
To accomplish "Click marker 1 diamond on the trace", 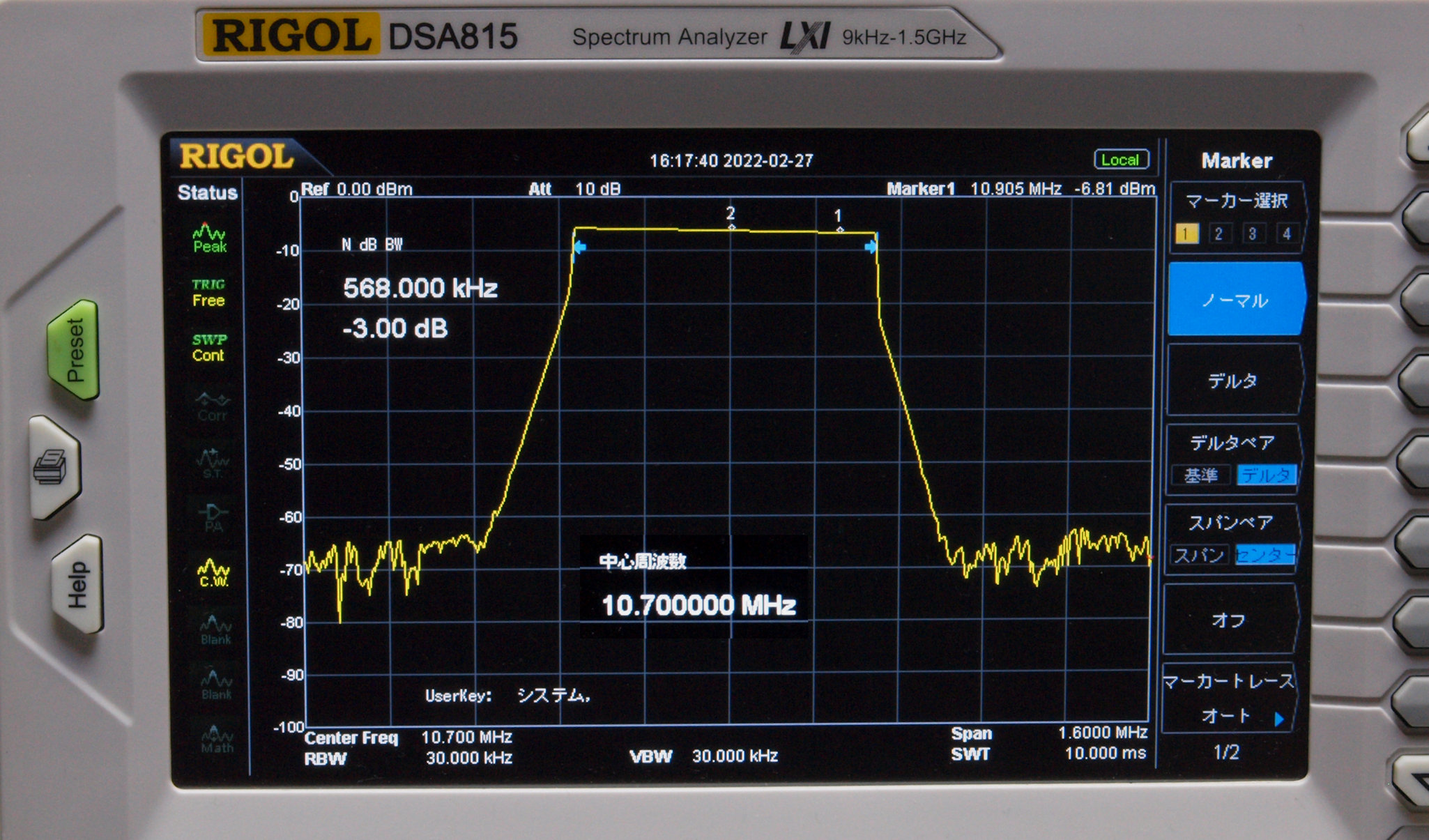I will point(840,229).
